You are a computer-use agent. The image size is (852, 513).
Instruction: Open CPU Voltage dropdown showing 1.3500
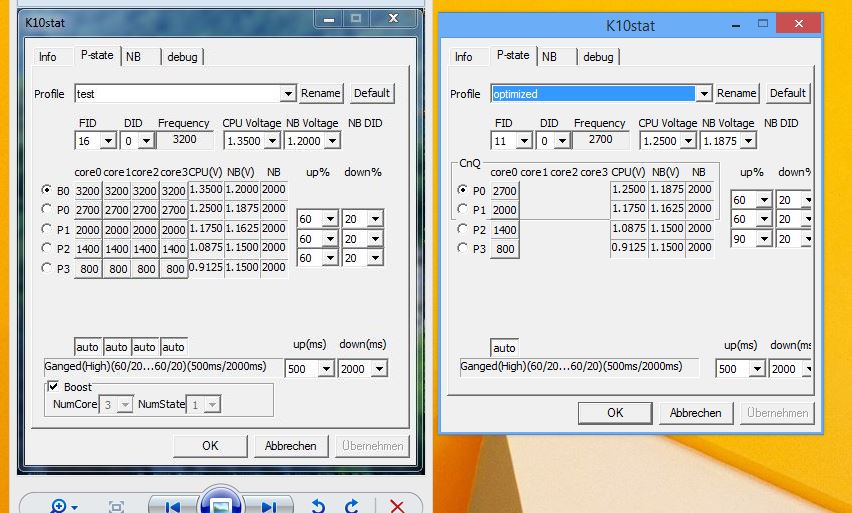point(272,141)
